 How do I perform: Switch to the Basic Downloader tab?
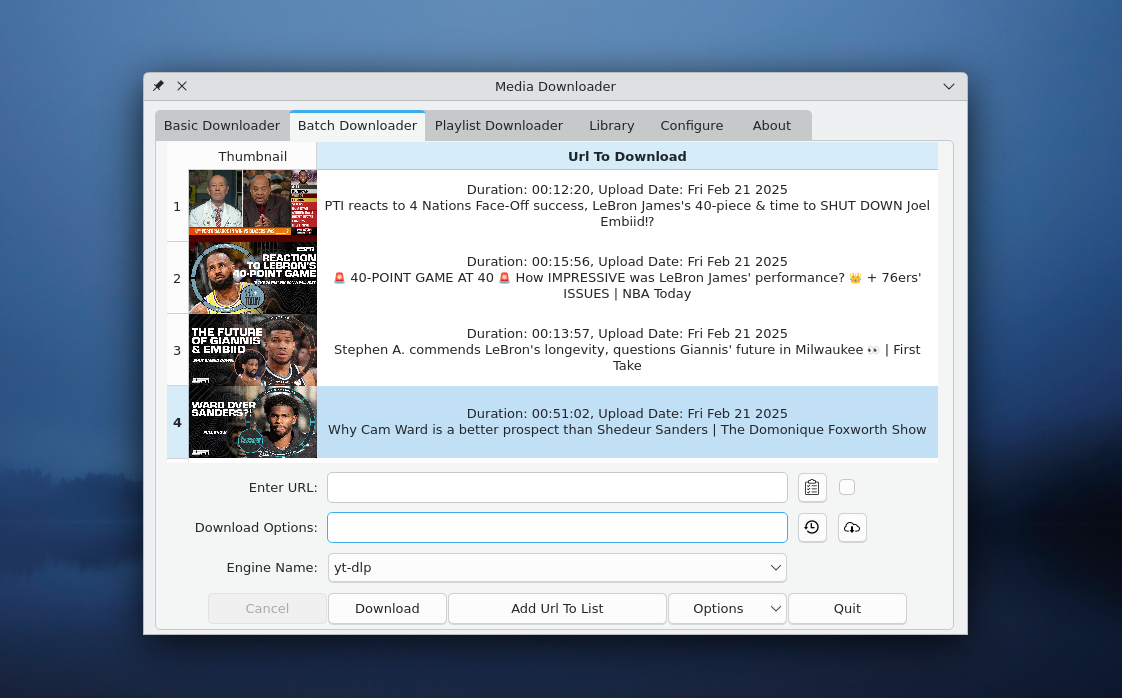pos(221,125)
